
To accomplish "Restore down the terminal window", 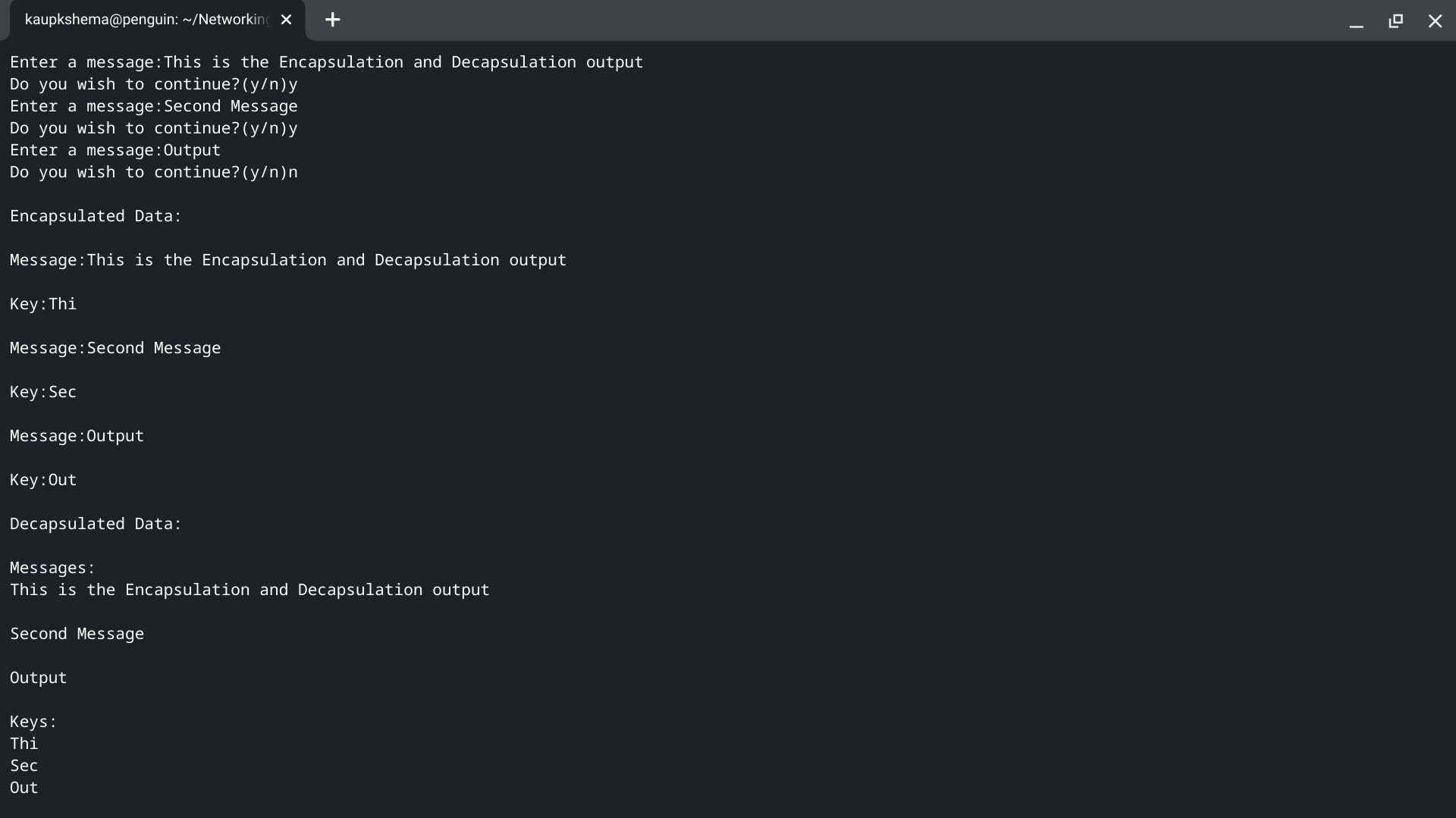I will pos(1395,21).
